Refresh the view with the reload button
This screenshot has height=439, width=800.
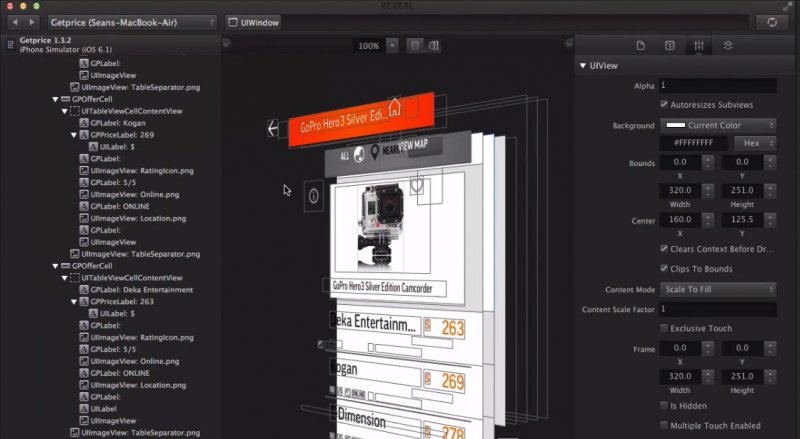click(x=772, y=22)
